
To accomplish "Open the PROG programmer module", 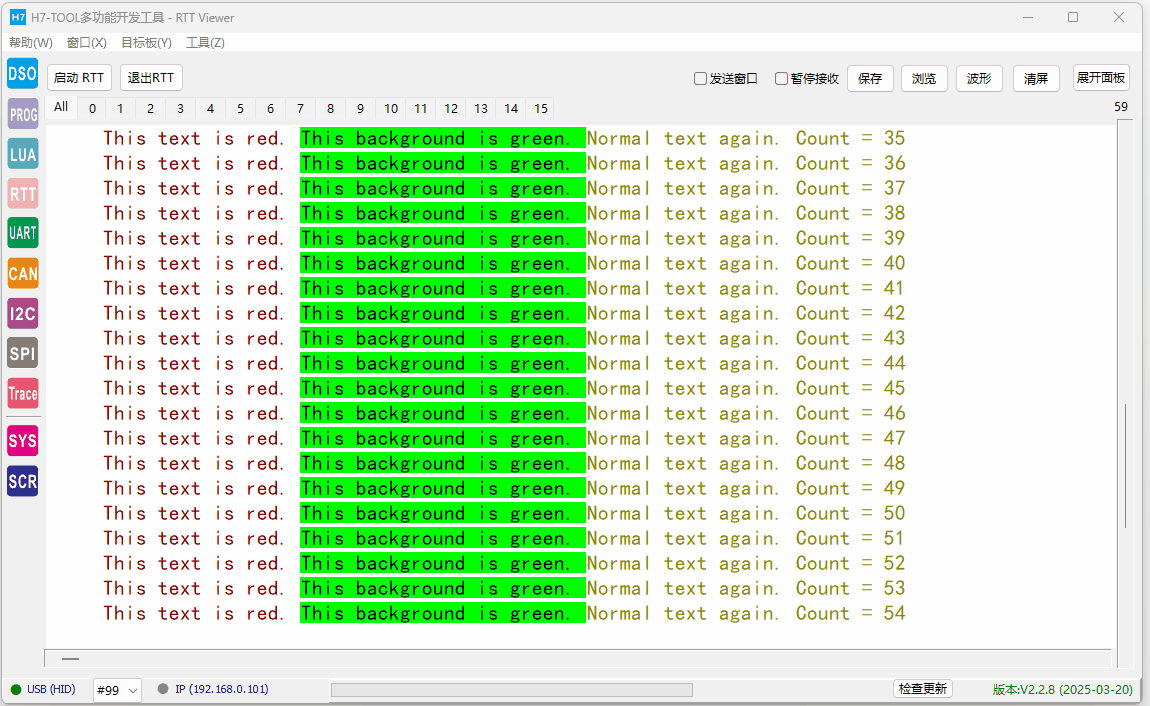I will [x=23, y=114].
